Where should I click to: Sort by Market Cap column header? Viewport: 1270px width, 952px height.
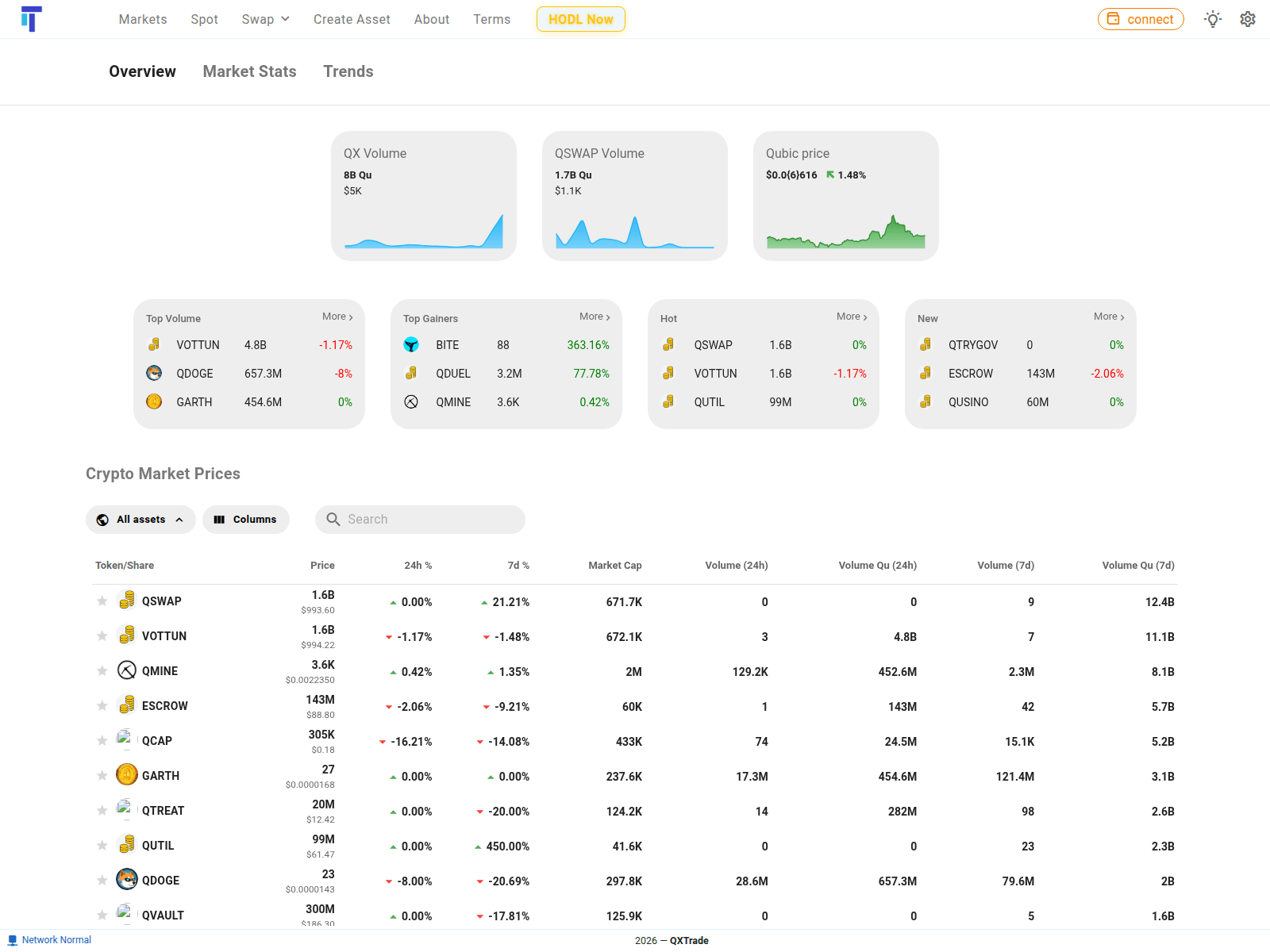pos(615,566)
